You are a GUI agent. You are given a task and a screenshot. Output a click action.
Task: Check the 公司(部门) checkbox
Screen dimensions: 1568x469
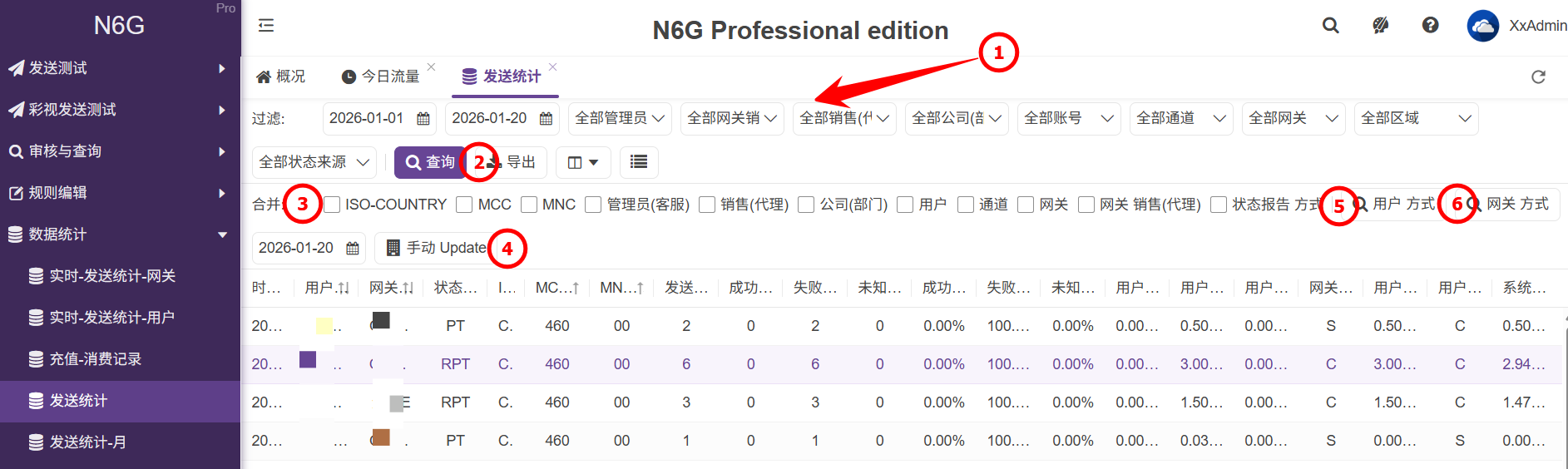click(x=806, y=205)
